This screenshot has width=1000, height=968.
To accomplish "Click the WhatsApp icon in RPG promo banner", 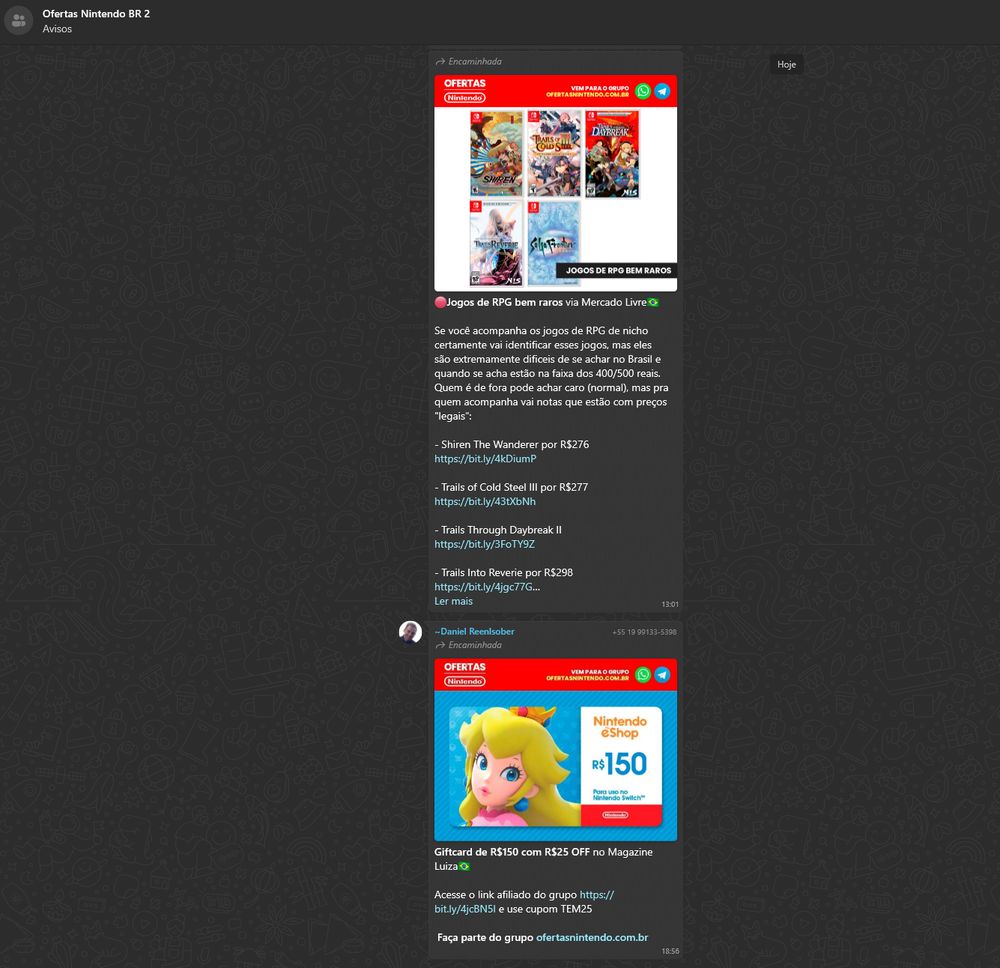I will [x=643, y=91].
